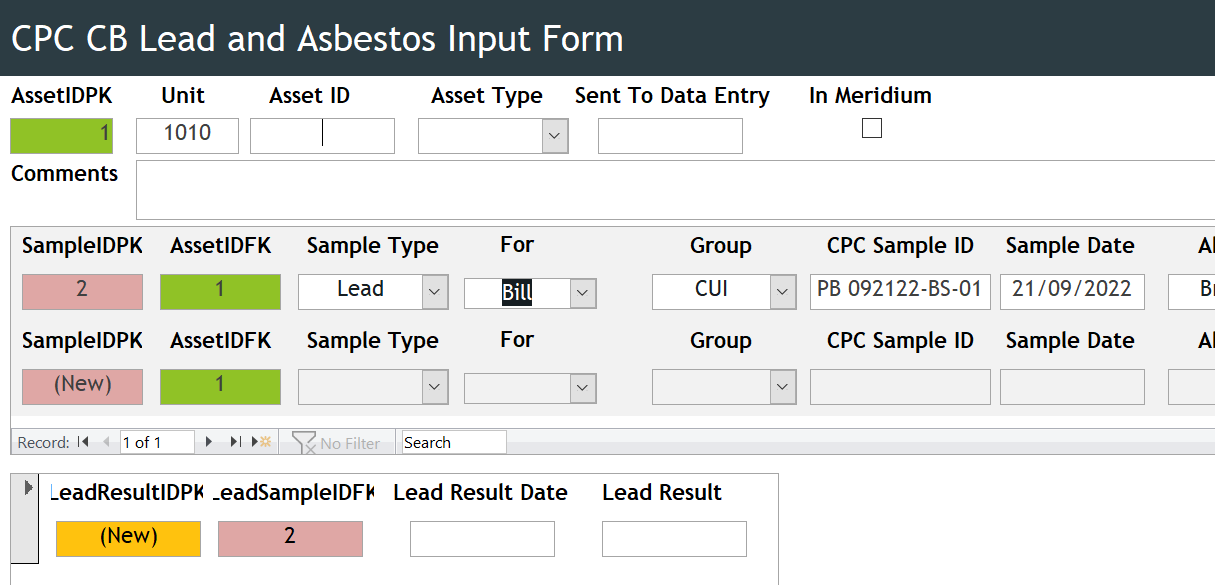Go to previous record arrow
Screen dimensions: 1215x585
[x=107, y=442]
